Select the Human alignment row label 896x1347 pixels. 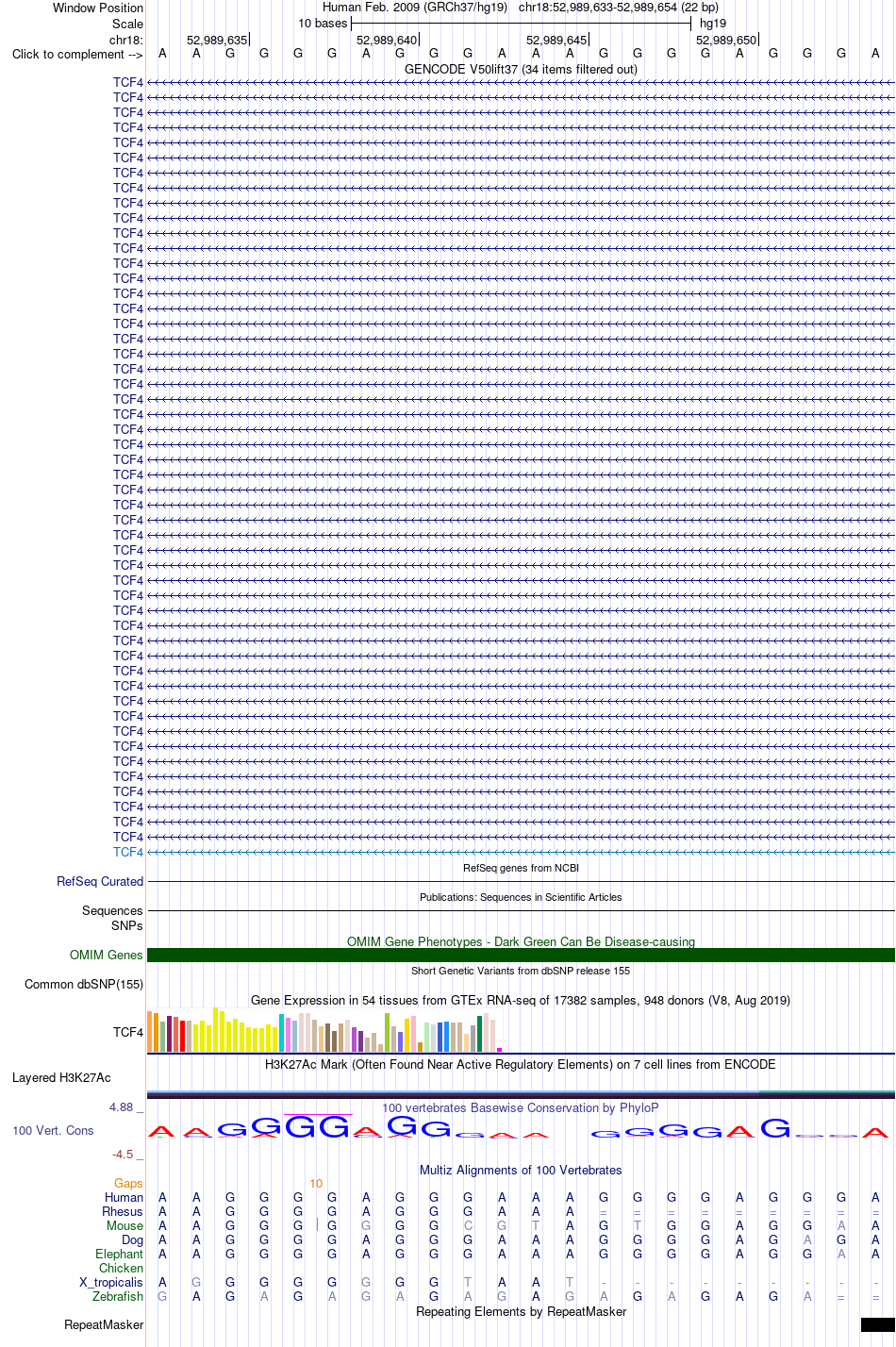[x=124, y=1198]
